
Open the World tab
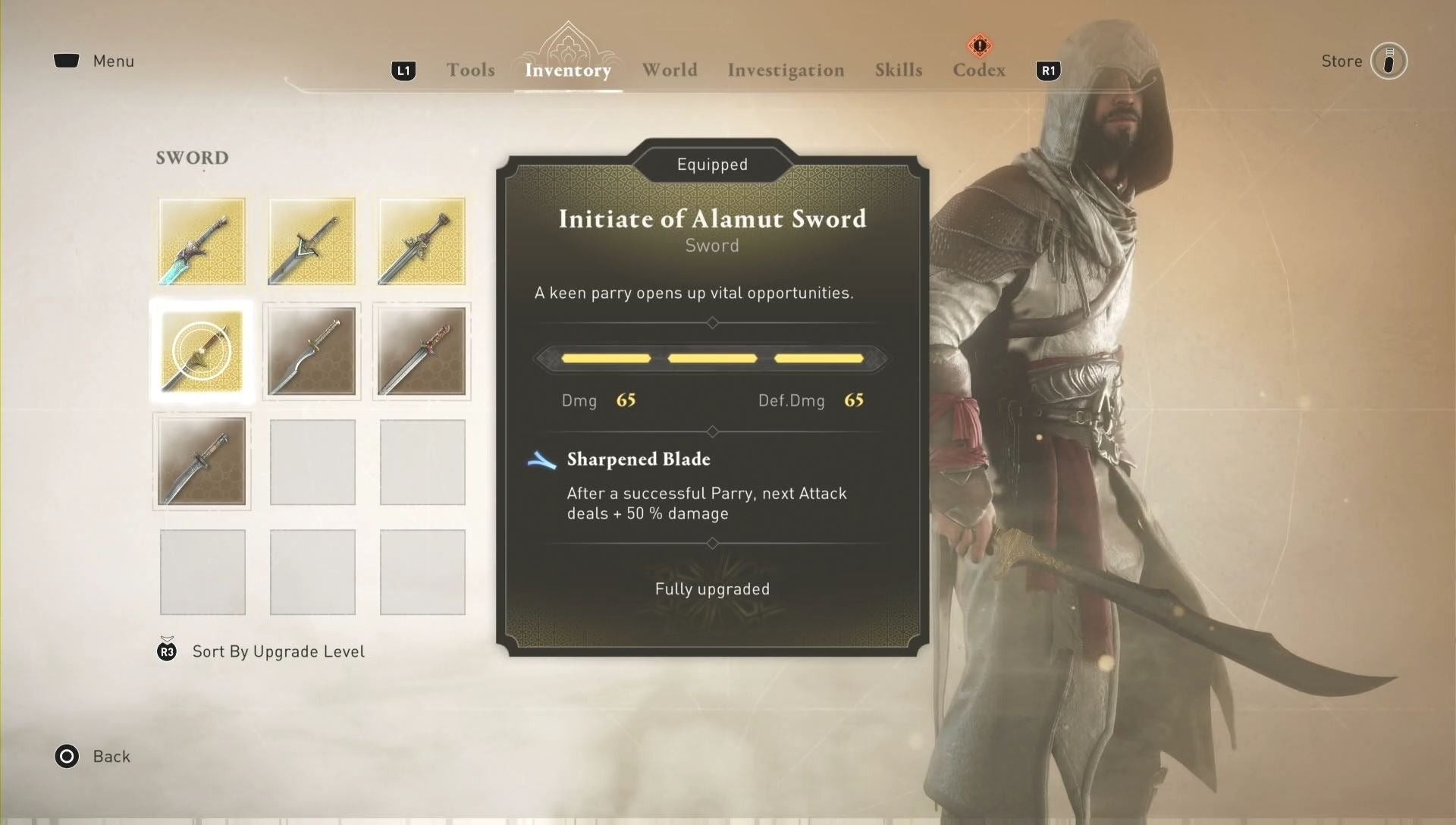(670, 70)
